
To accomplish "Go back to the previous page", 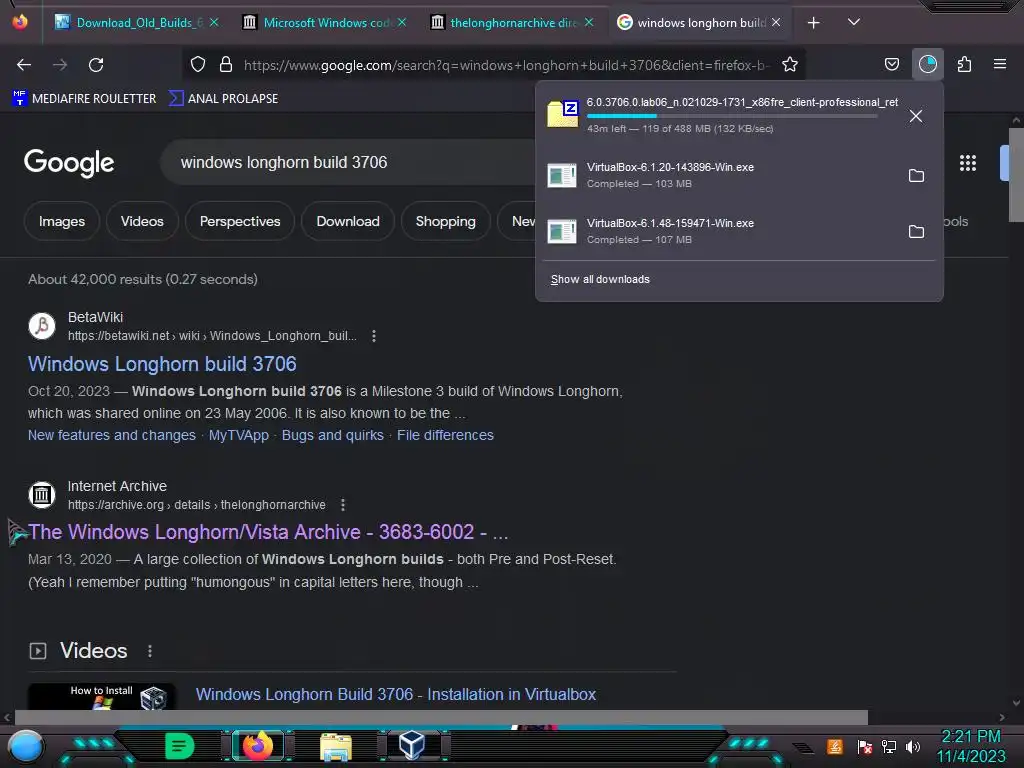I will point(24,65).
